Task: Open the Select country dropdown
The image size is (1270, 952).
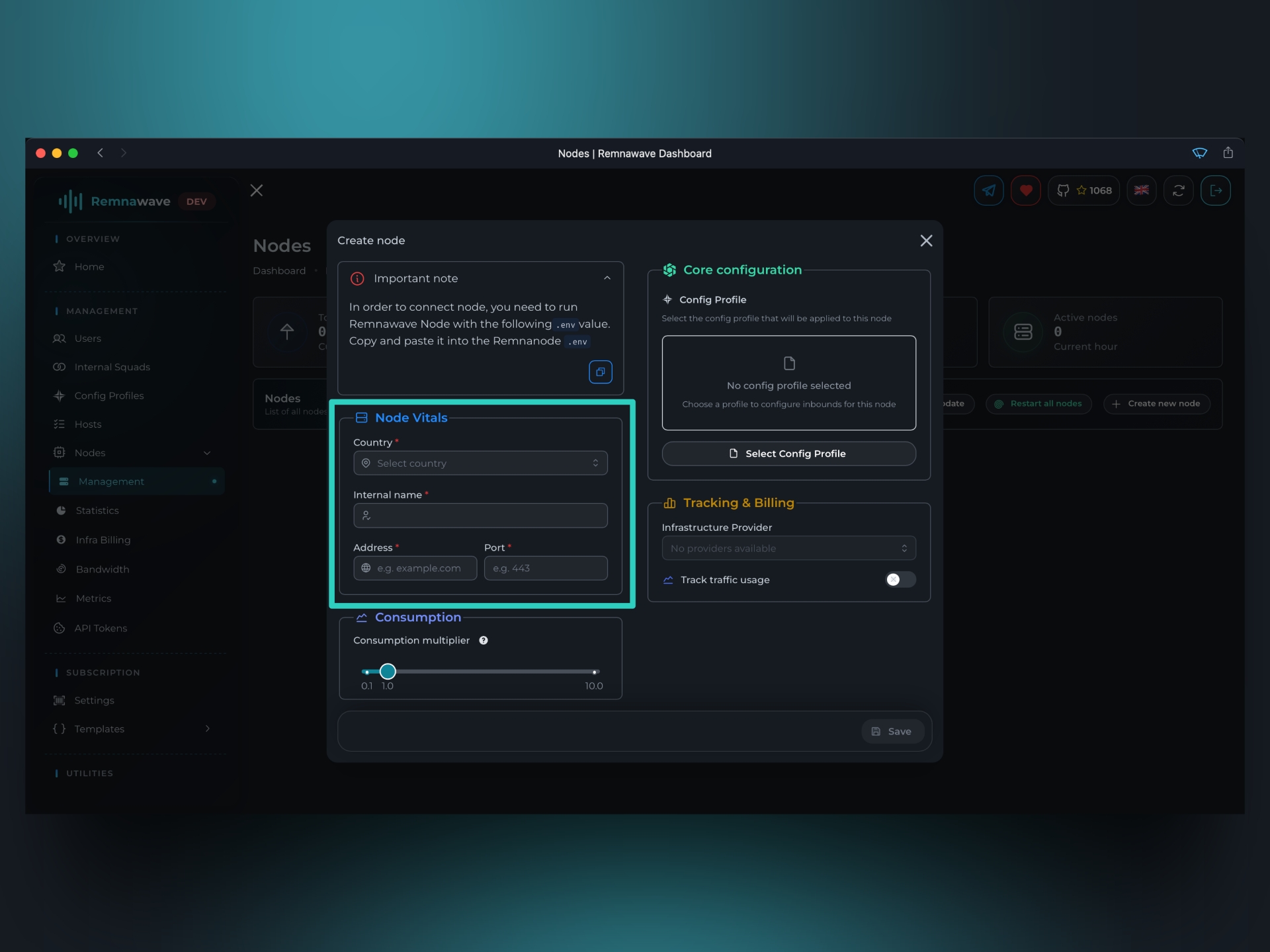Action: [480, 463]
